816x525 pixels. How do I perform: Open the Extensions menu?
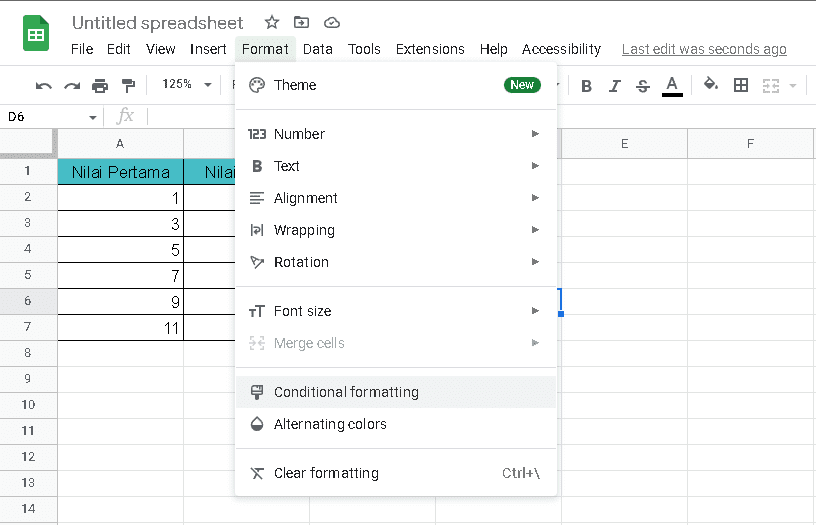pos(430,49)
